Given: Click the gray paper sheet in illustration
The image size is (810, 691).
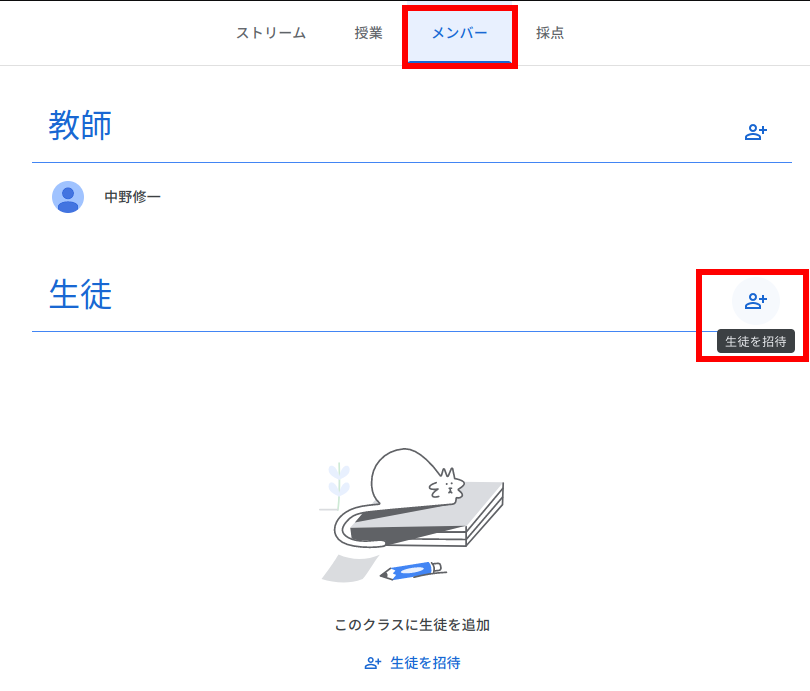Looking at the screenshot, I should click(338, 567).
